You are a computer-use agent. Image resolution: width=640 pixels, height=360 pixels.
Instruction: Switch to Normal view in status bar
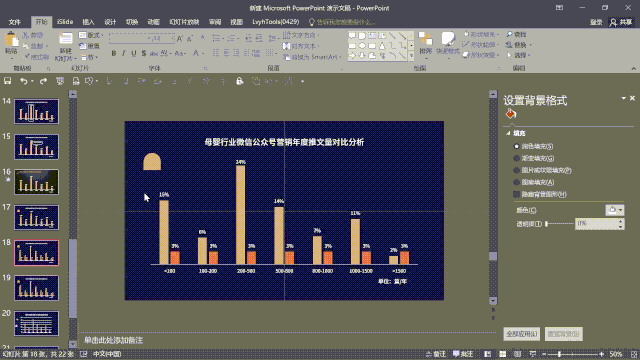[x=487, y=354]
